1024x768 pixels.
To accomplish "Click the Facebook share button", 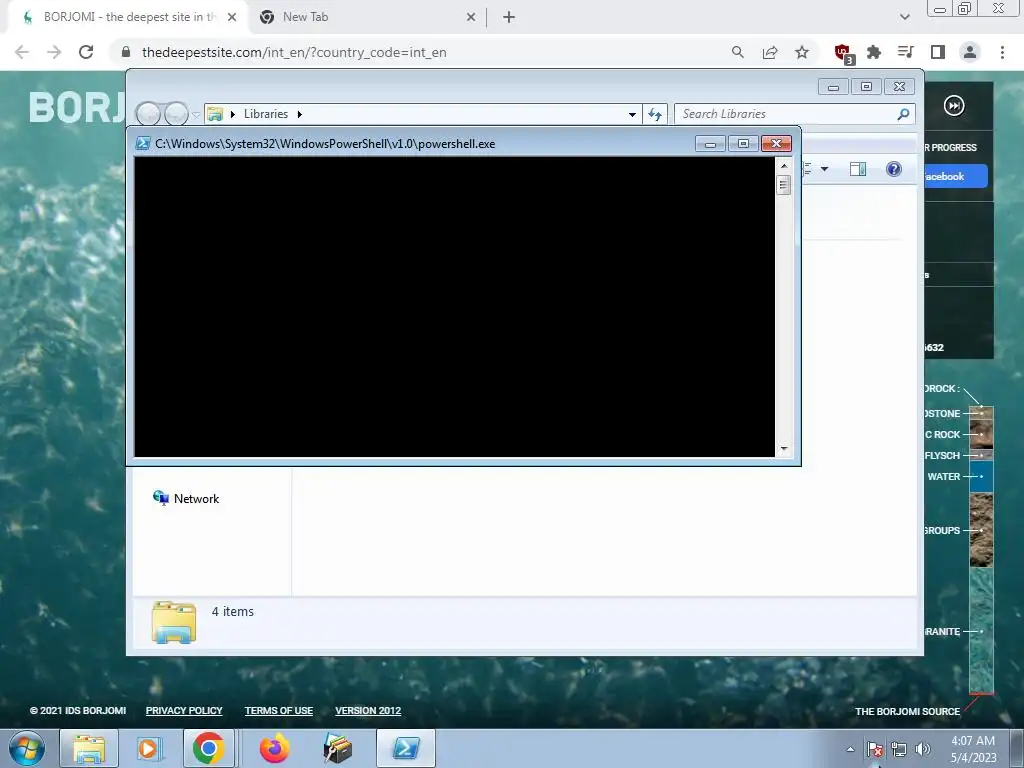I will pyautogui.click(x=955, y=176).
